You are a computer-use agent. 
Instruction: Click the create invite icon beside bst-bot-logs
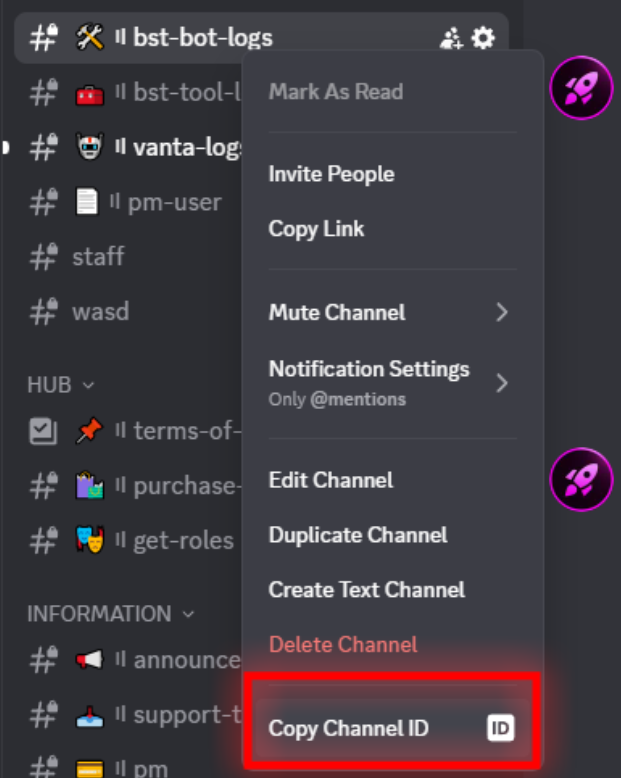(451, 39)
